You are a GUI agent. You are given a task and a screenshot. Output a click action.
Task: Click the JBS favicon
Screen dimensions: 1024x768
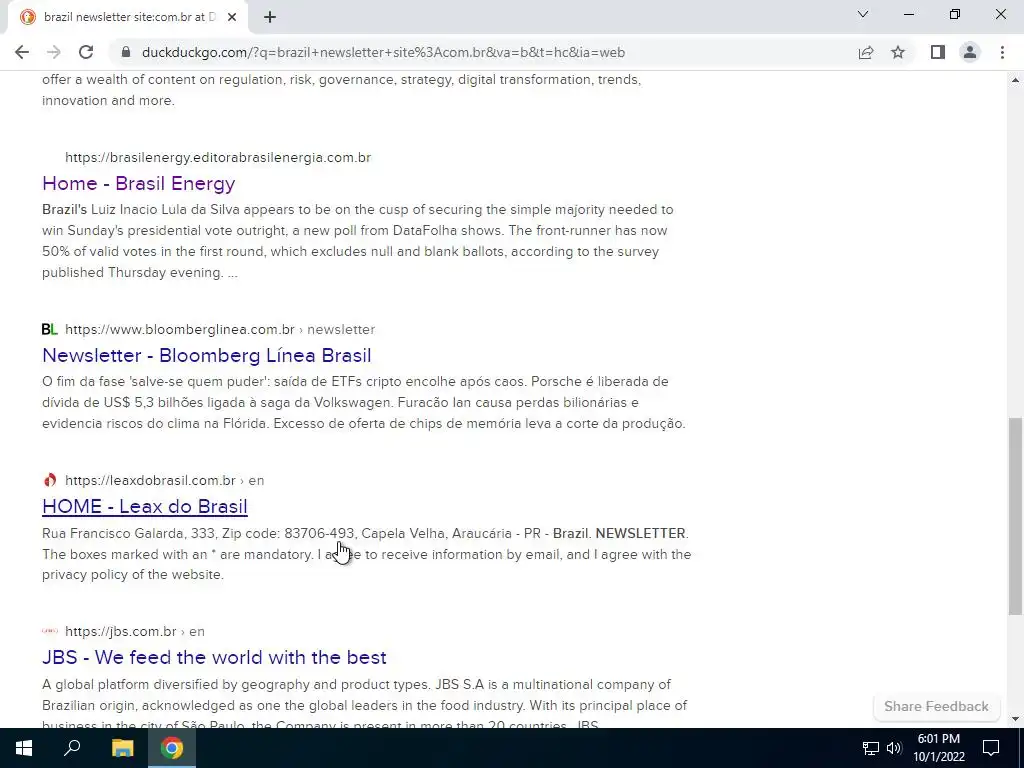pyautogui.click(x=50, y=631)
